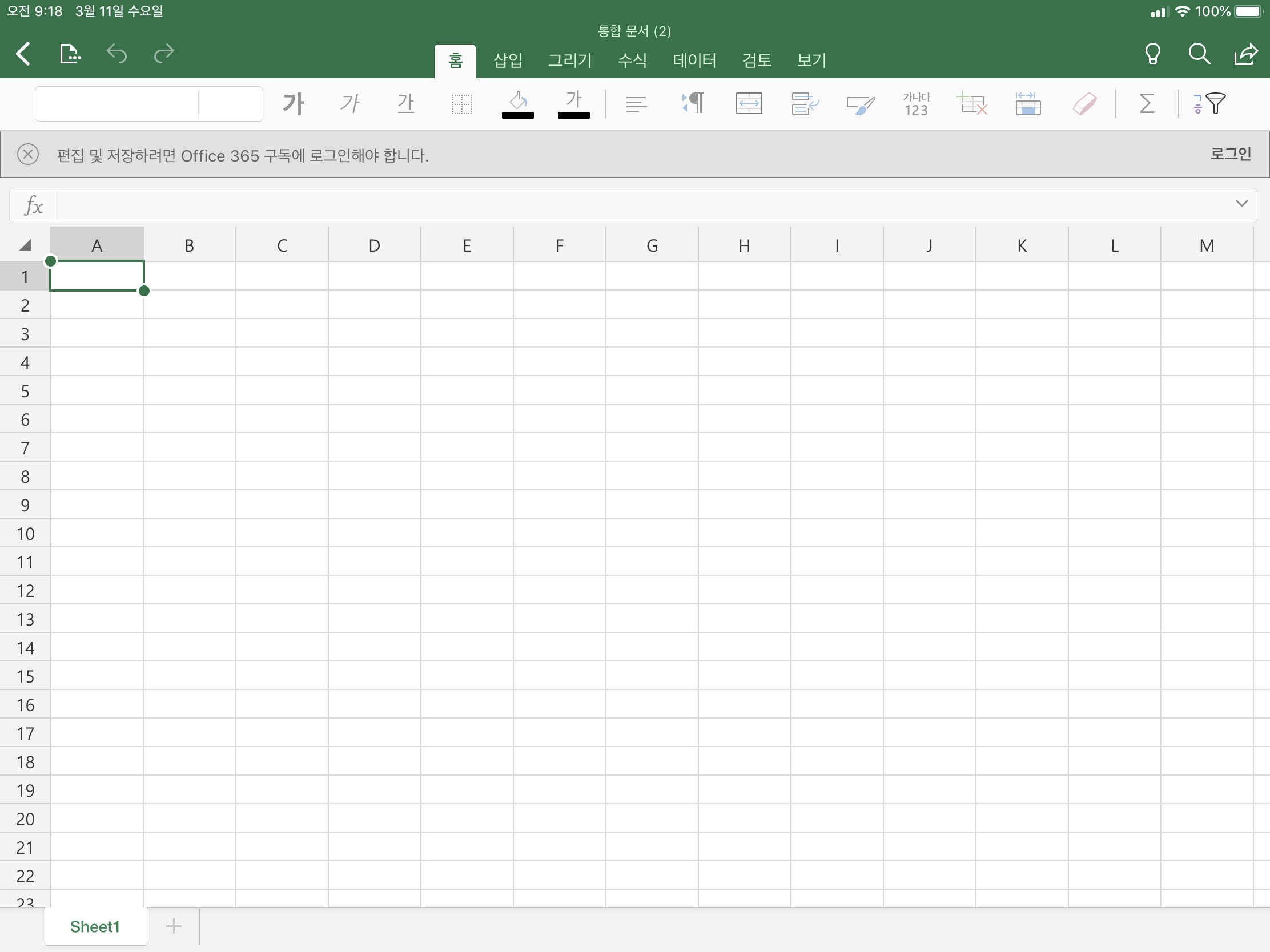1270x952 pixels.
Task: Click the wrap text icon
Action: [805, 104]
